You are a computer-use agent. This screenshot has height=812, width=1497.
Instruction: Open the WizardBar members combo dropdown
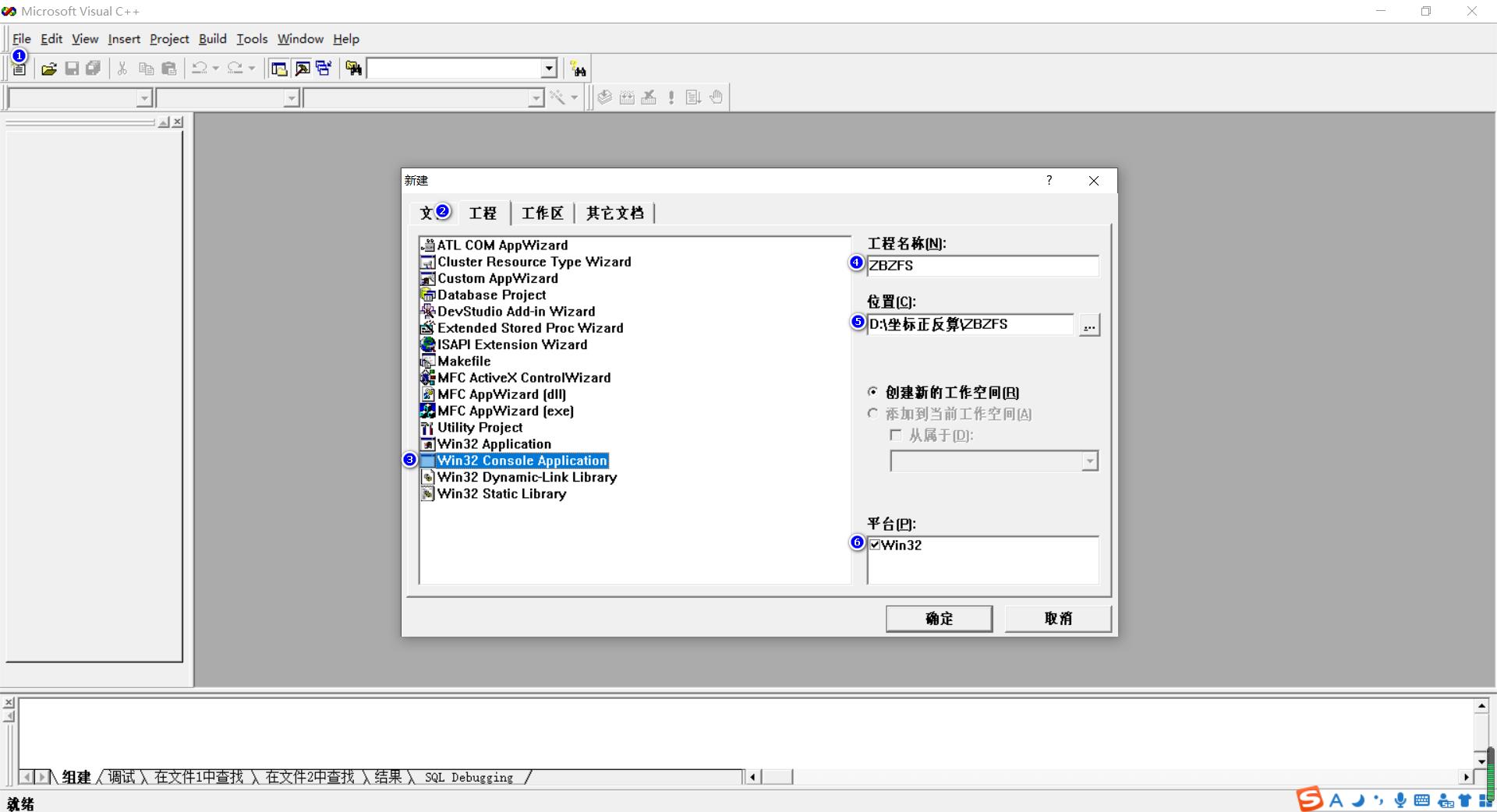click(x=536, y=98)
